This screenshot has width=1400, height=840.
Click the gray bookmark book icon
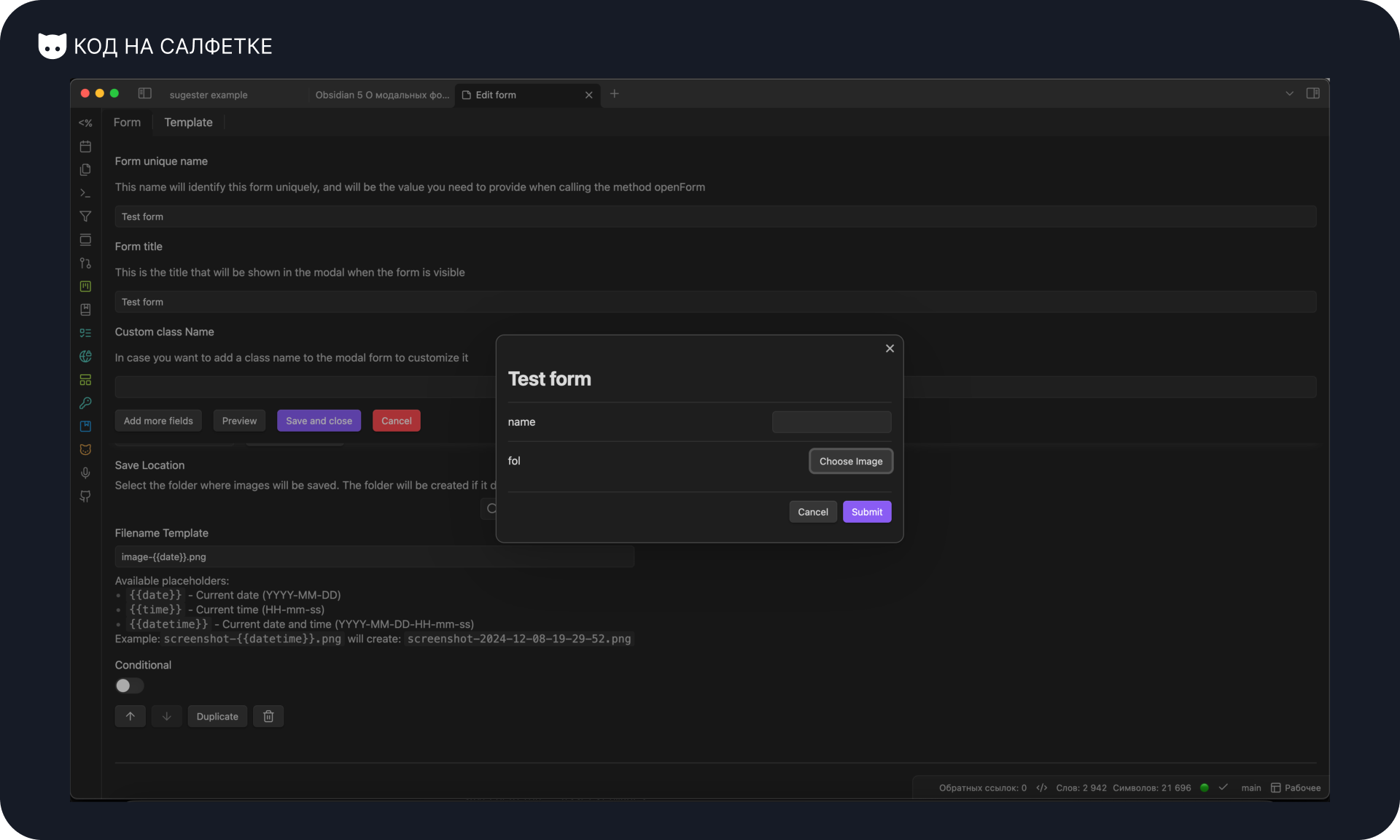click(x=85, y=310)
